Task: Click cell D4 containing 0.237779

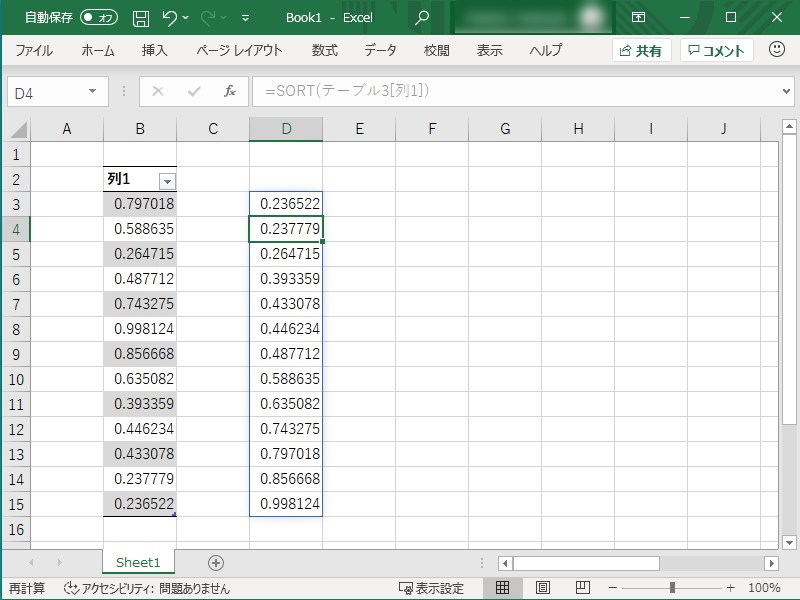Action: (286, 229)
